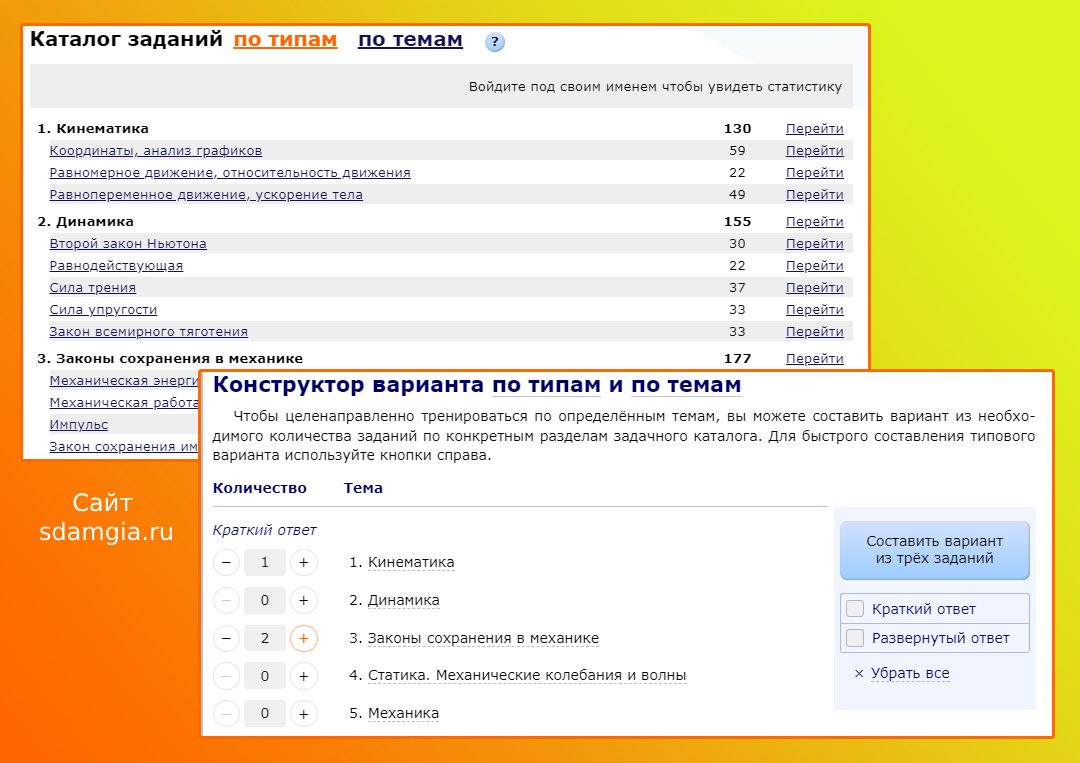
Task: Select the 2. Динамика catalog heading
Action: tap(85, 222)
